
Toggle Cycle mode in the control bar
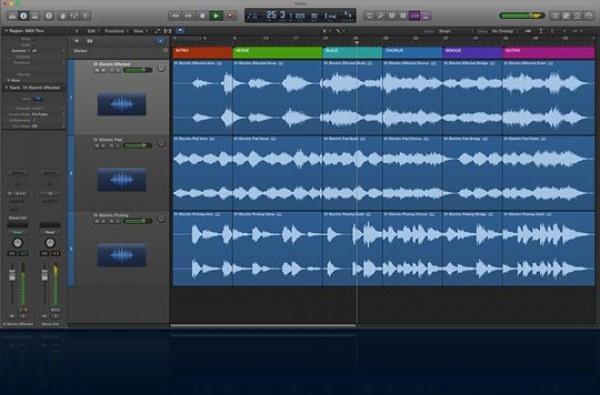point(369,16)
